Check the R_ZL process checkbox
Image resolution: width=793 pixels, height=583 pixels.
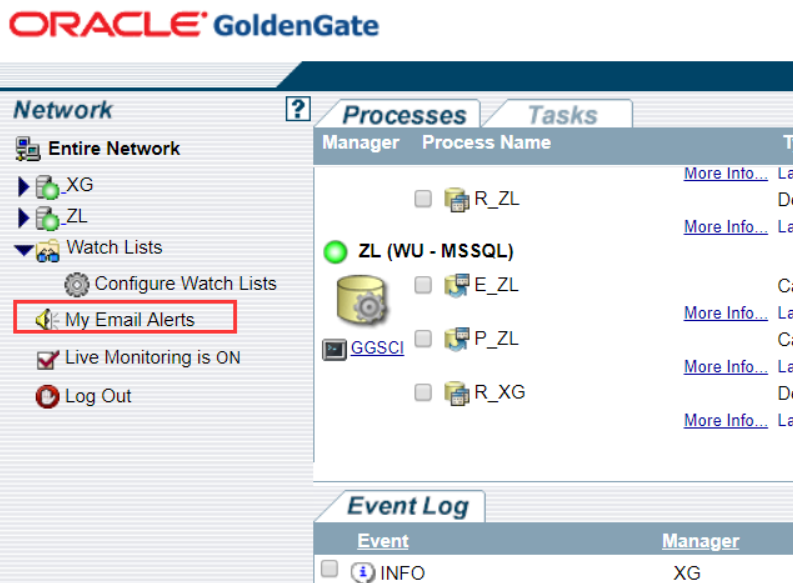[423, 199]
